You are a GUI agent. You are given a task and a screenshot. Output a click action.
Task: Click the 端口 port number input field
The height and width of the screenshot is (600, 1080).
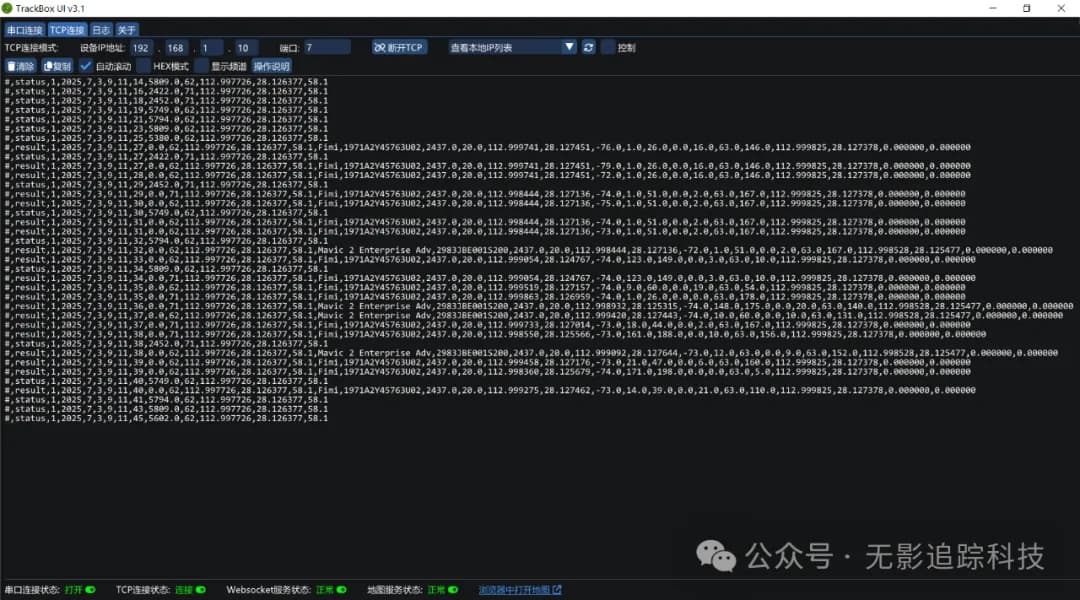point(327,47)
